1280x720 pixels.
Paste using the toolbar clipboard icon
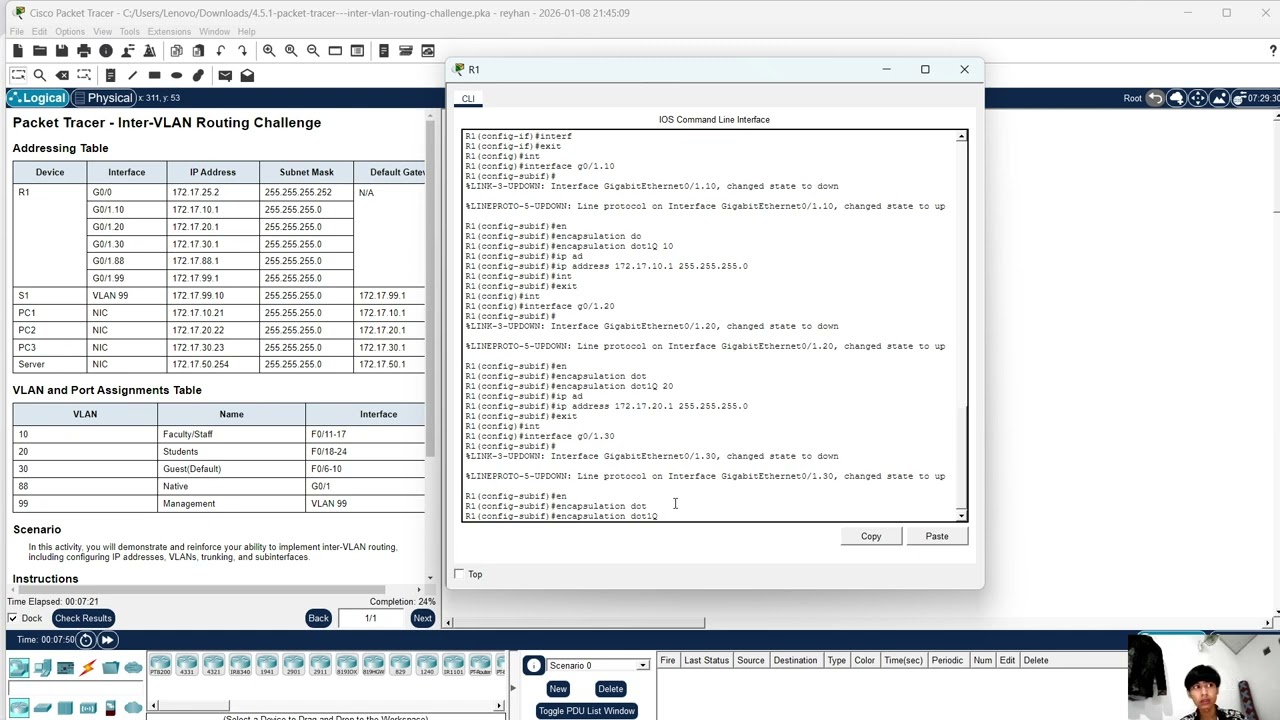point(198,51)
